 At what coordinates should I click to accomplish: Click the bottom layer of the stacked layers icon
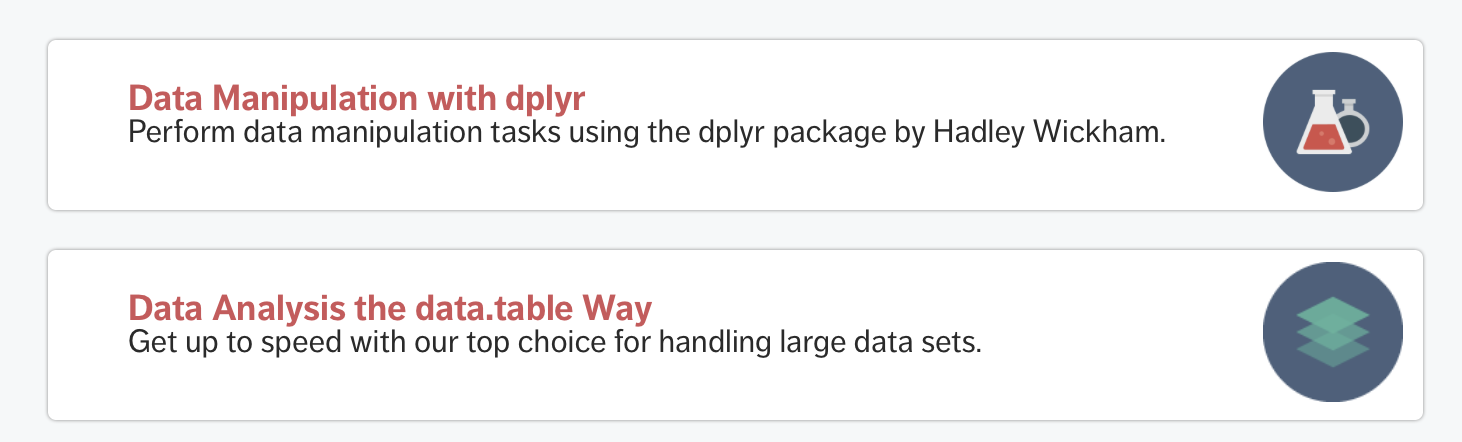(x=1333, y=352)
